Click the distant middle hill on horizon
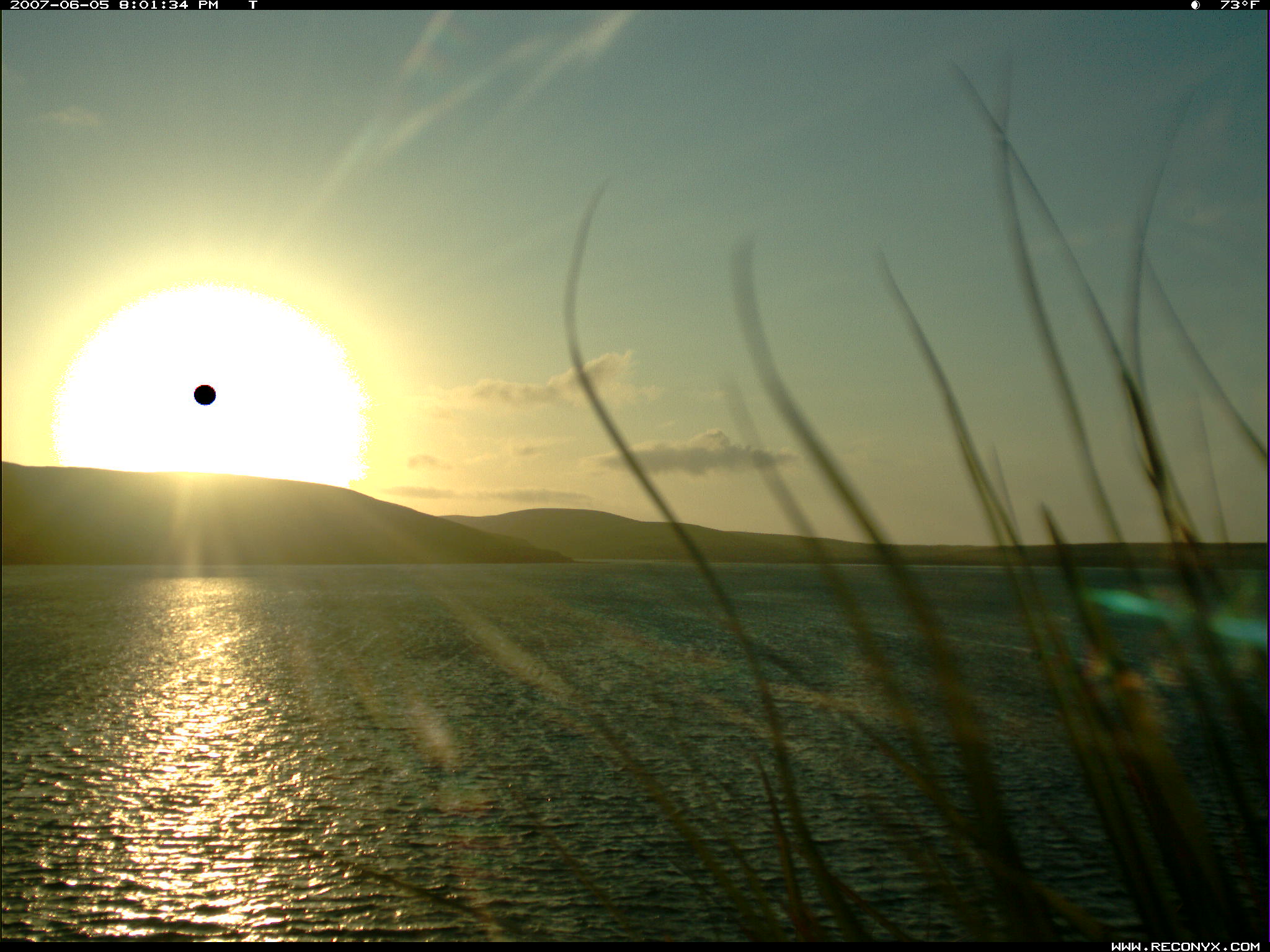Viewport: 1270px width, 952px height. point(558,527)
